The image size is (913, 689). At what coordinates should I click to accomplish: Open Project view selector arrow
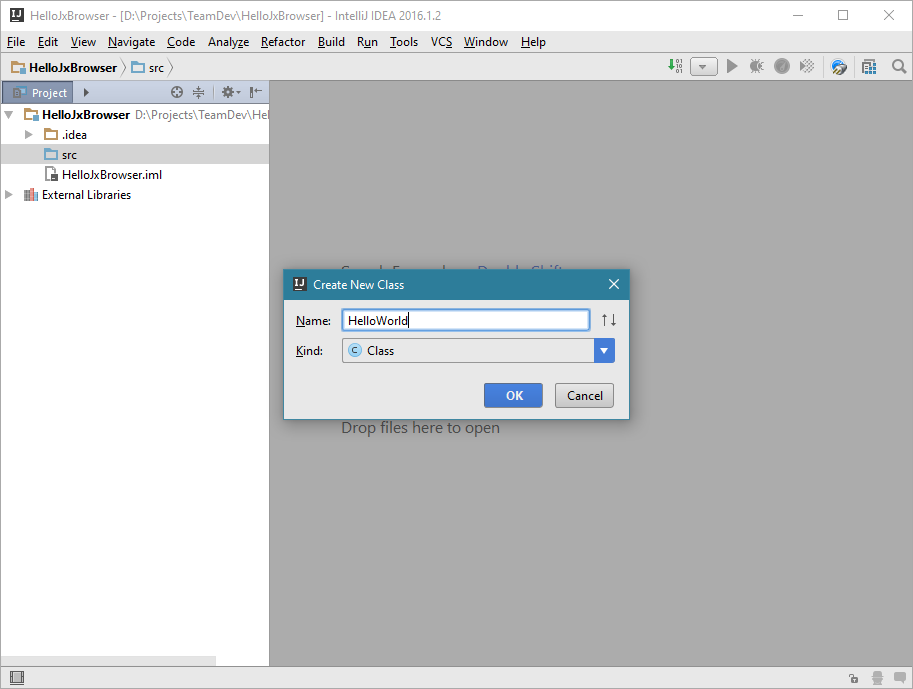pyautogui.click(x=86, y=92)
